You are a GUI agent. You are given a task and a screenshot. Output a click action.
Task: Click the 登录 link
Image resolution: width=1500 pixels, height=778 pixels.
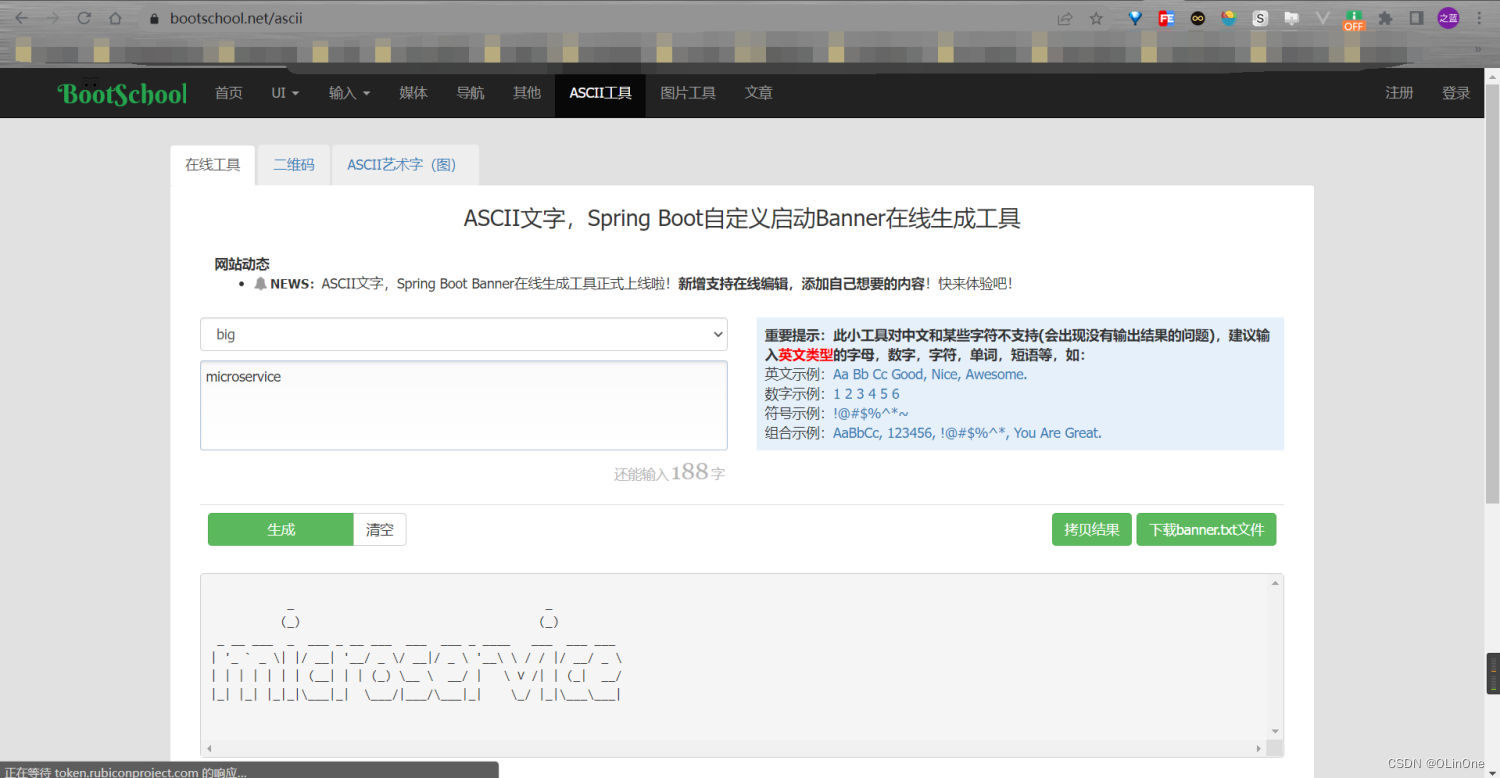pyautogui.click(x=1456, y=93)
